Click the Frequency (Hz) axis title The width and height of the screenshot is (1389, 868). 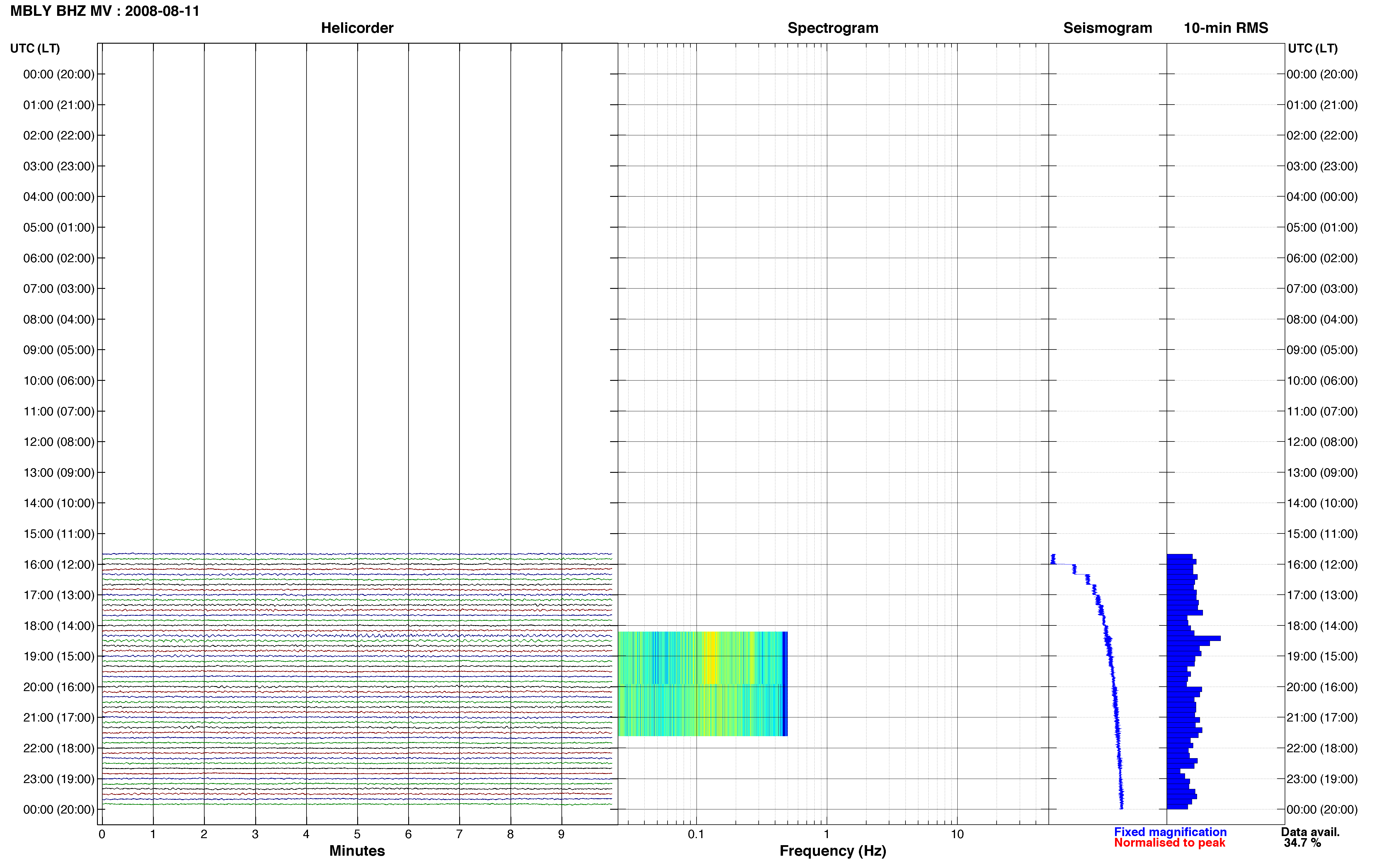click(x=833, y=851)
